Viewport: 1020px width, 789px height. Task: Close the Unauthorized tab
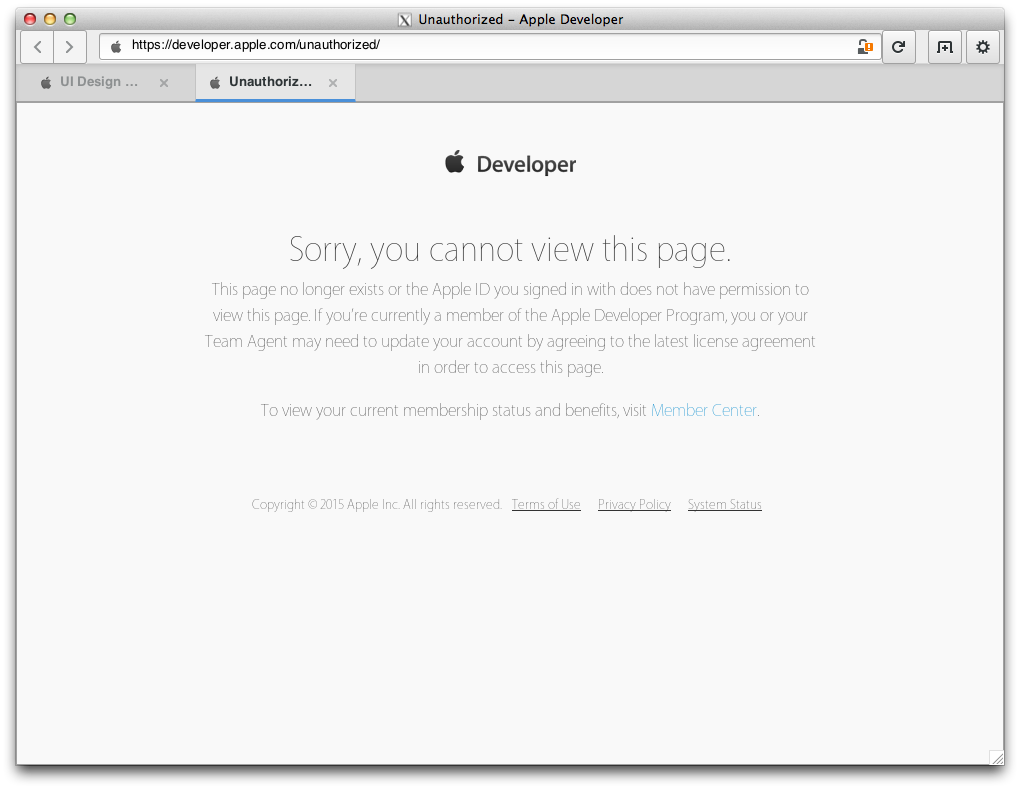333,83
